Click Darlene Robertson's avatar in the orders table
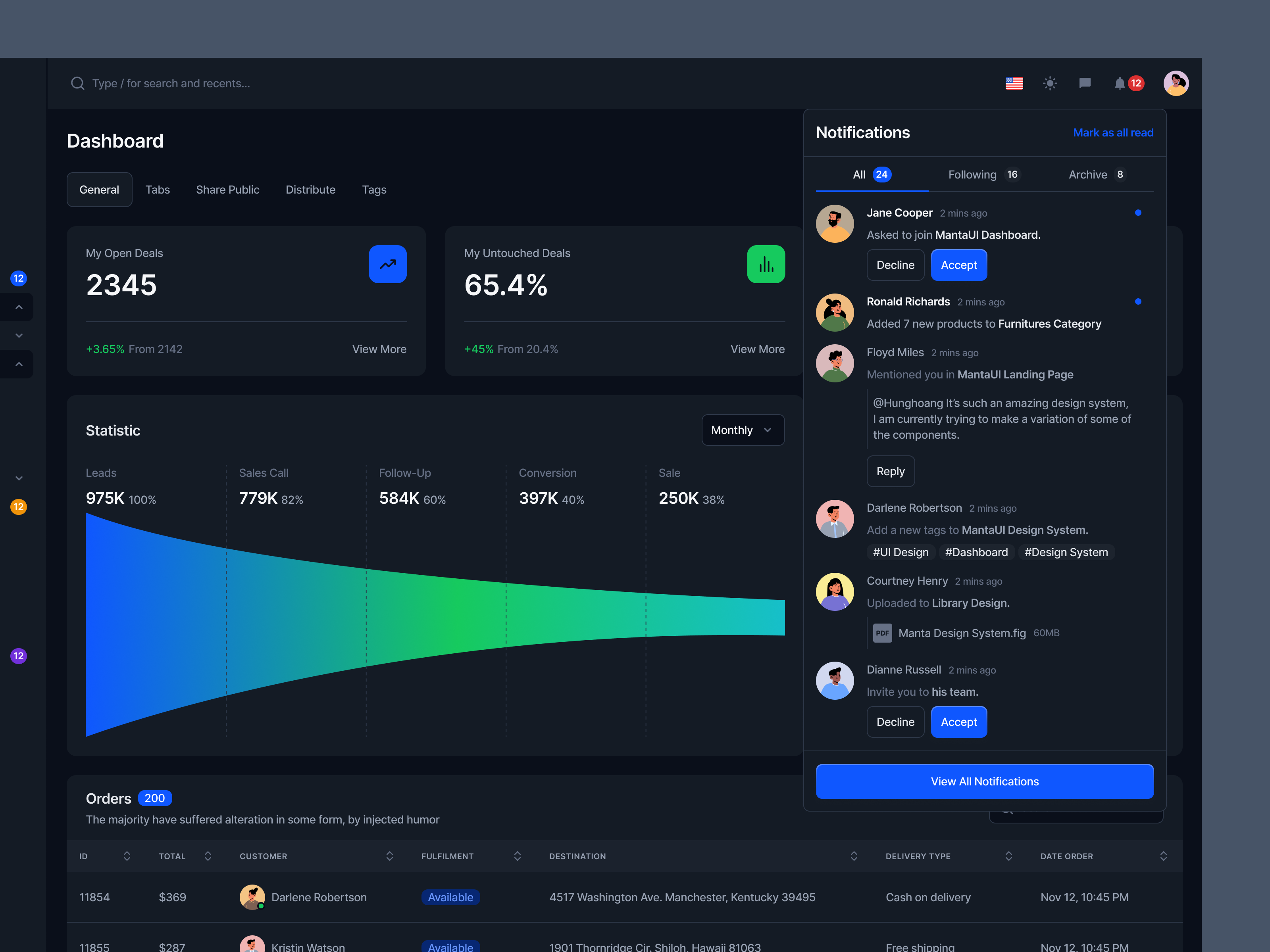 (x=252, y=897)
